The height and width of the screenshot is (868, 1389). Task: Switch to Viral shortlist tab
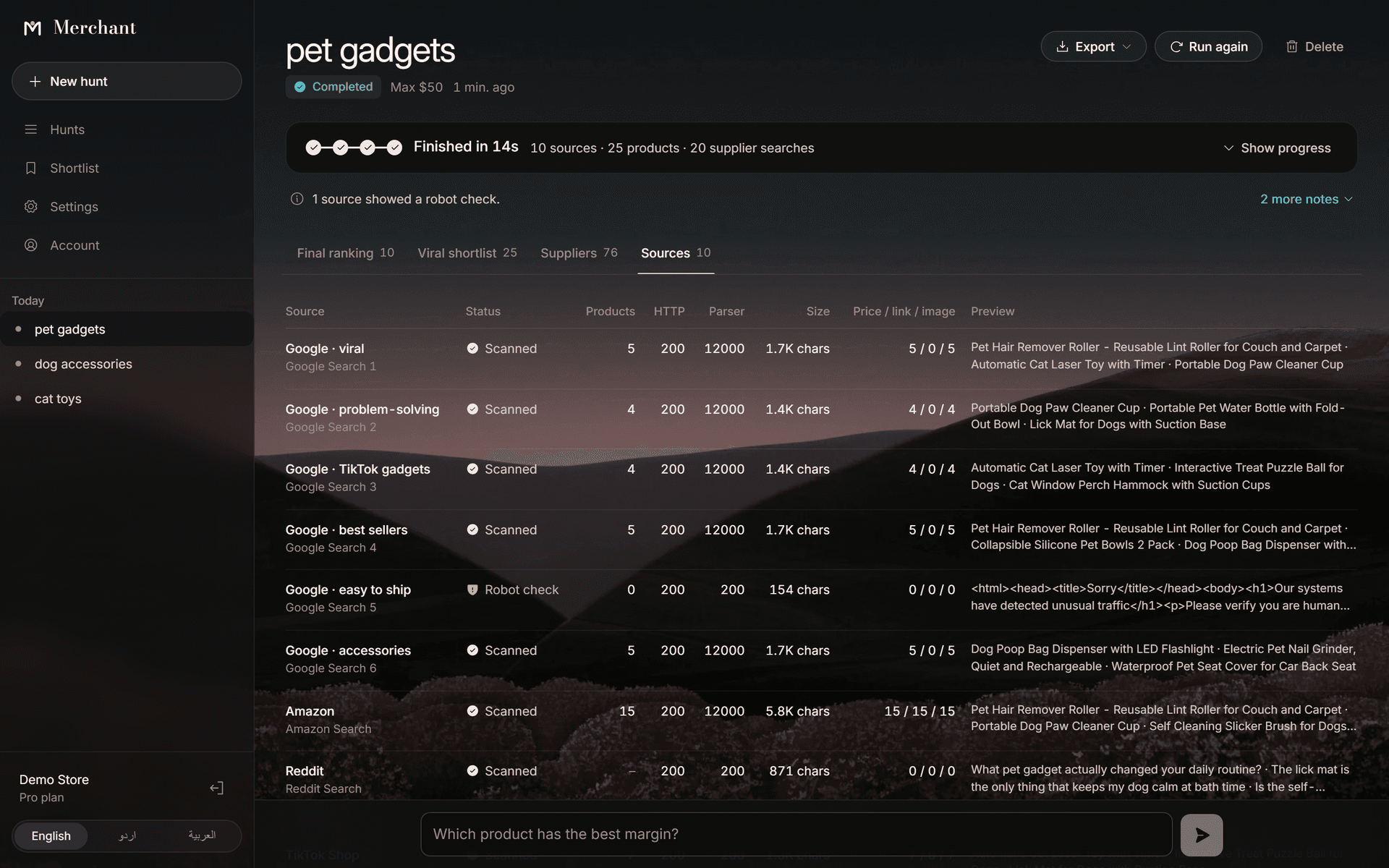pyautogui.click(x=467, y=253)
